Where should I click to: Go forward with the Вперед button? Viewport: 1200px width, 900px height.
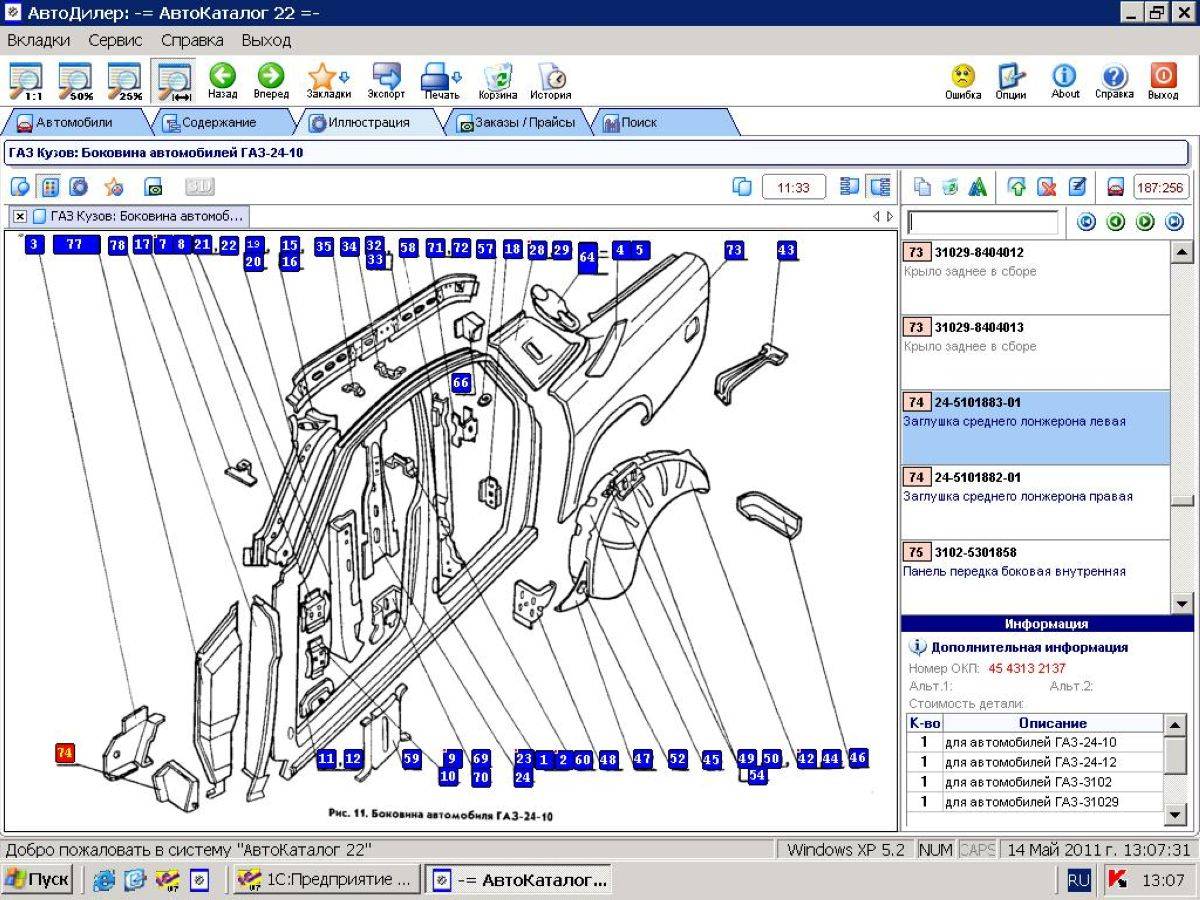tap(271, 81)
